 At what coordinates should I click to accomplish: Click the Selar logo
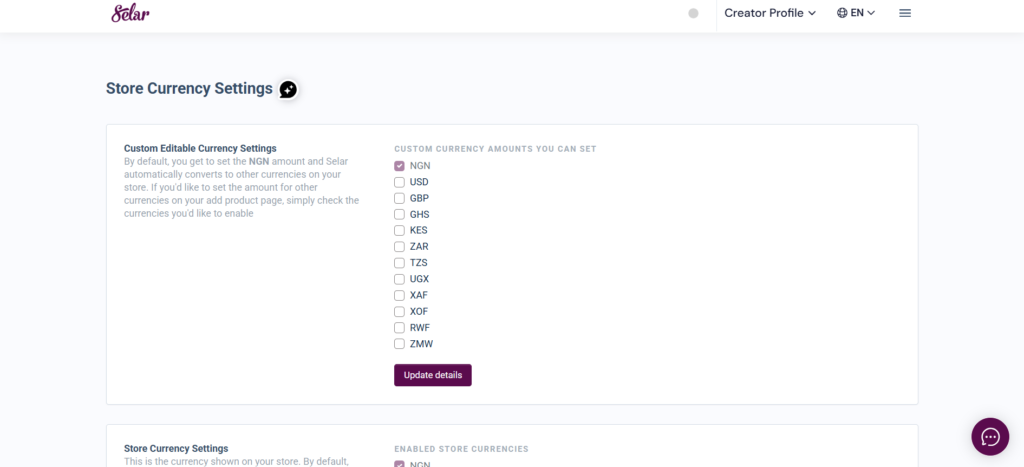click(130, 13)
